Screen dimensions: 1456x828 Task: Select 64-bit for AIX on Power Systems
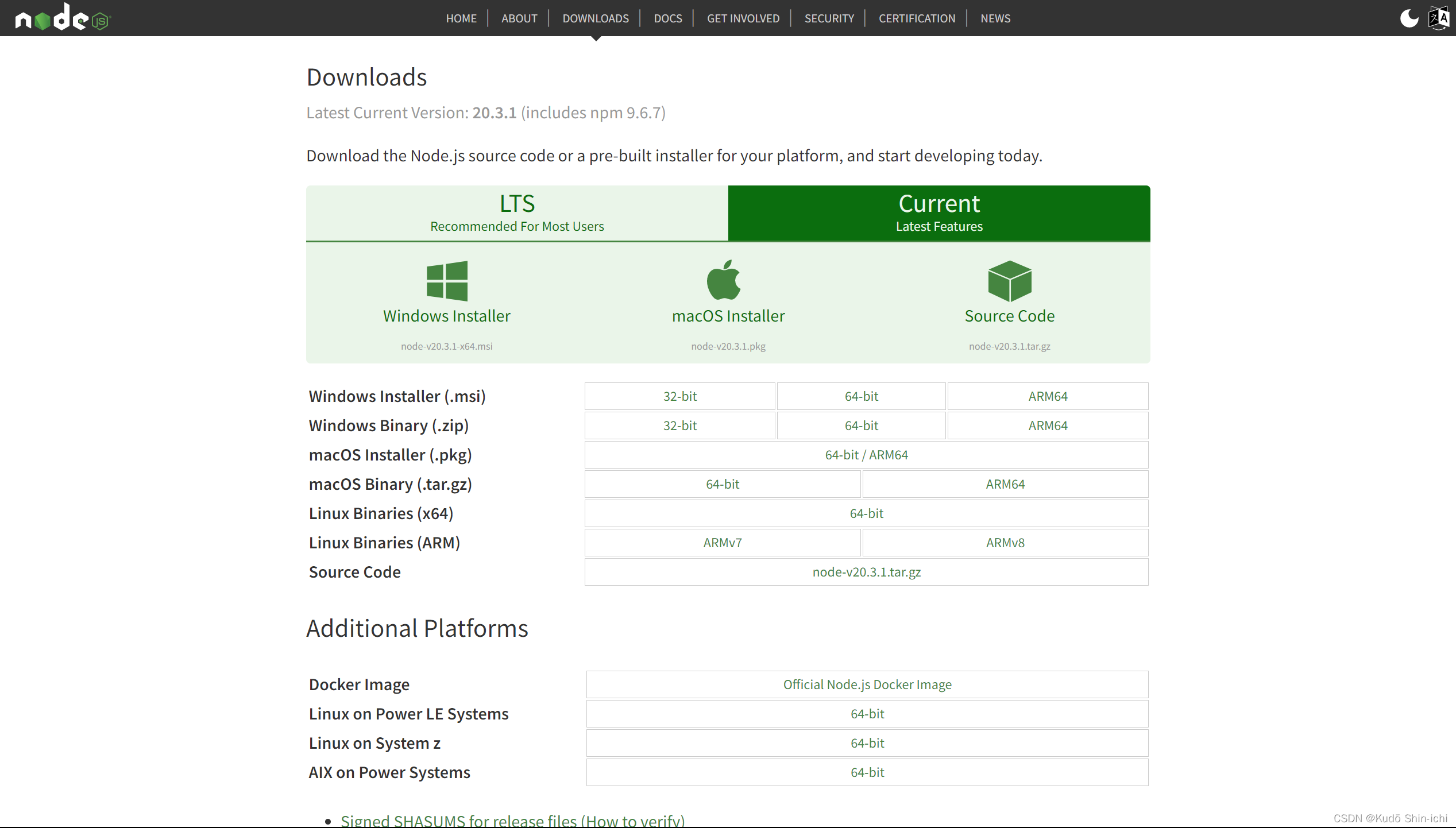867,772
